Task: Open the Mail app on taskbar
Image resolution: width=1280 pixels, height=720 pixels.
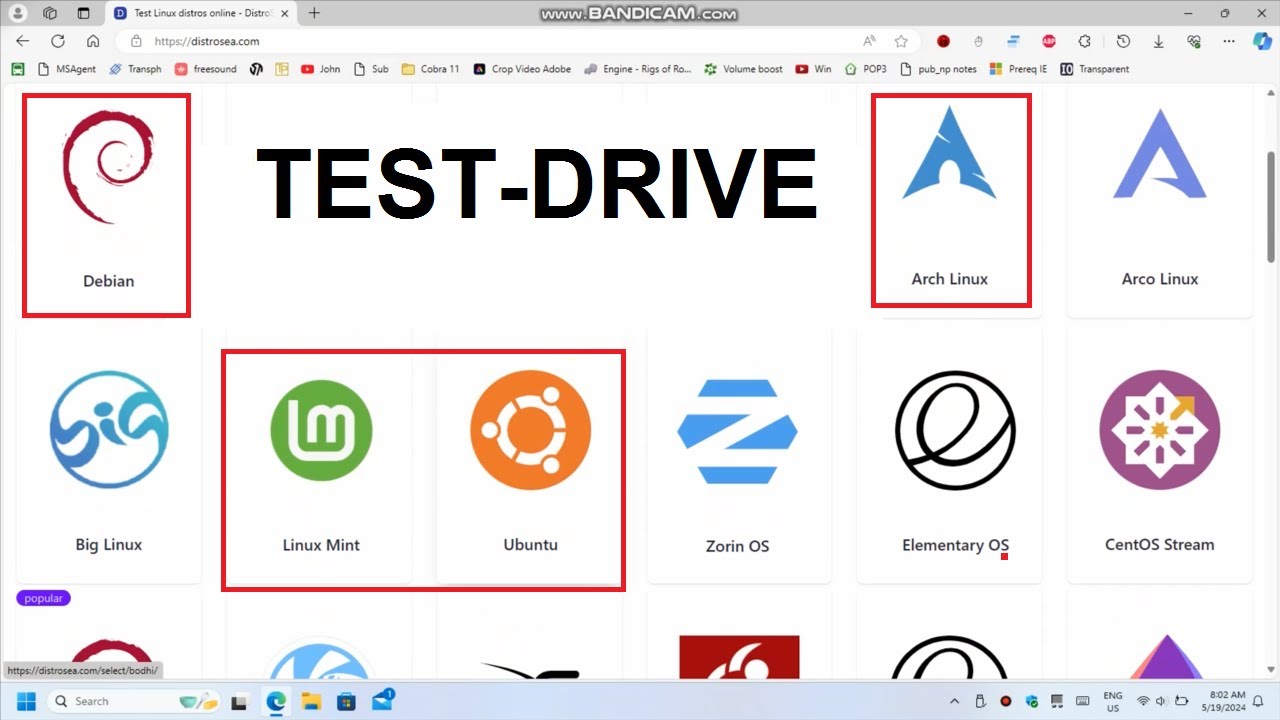Action: tap(383, 700)
